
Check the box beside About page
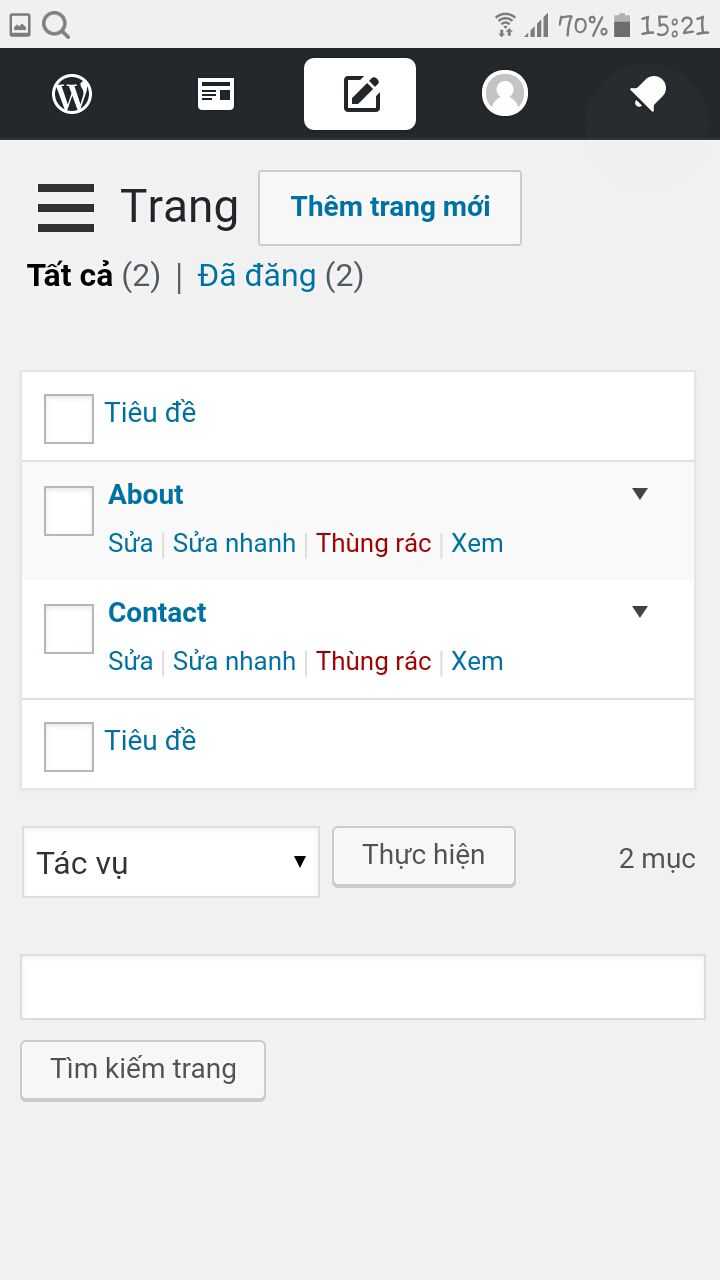[69, 510]
